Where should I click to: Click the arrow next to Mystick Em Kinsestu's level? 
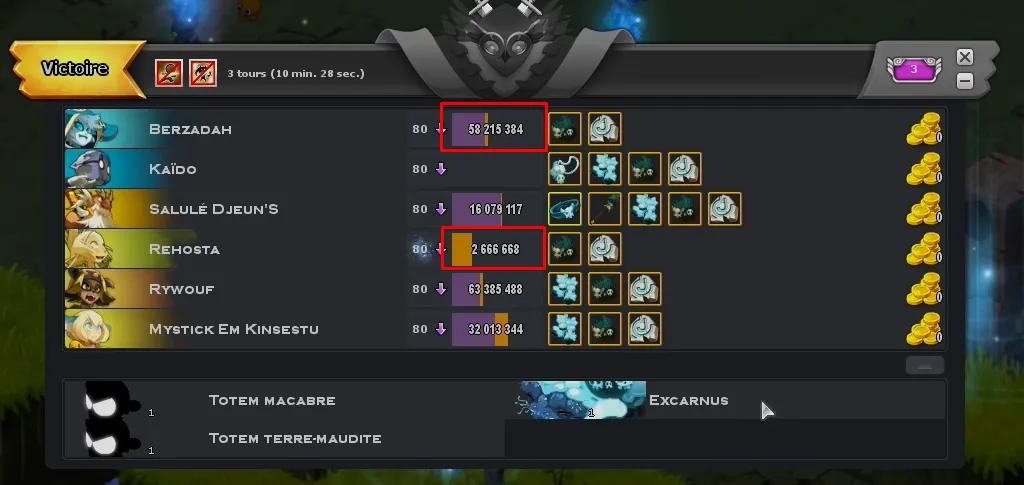[x=441, y=328]
